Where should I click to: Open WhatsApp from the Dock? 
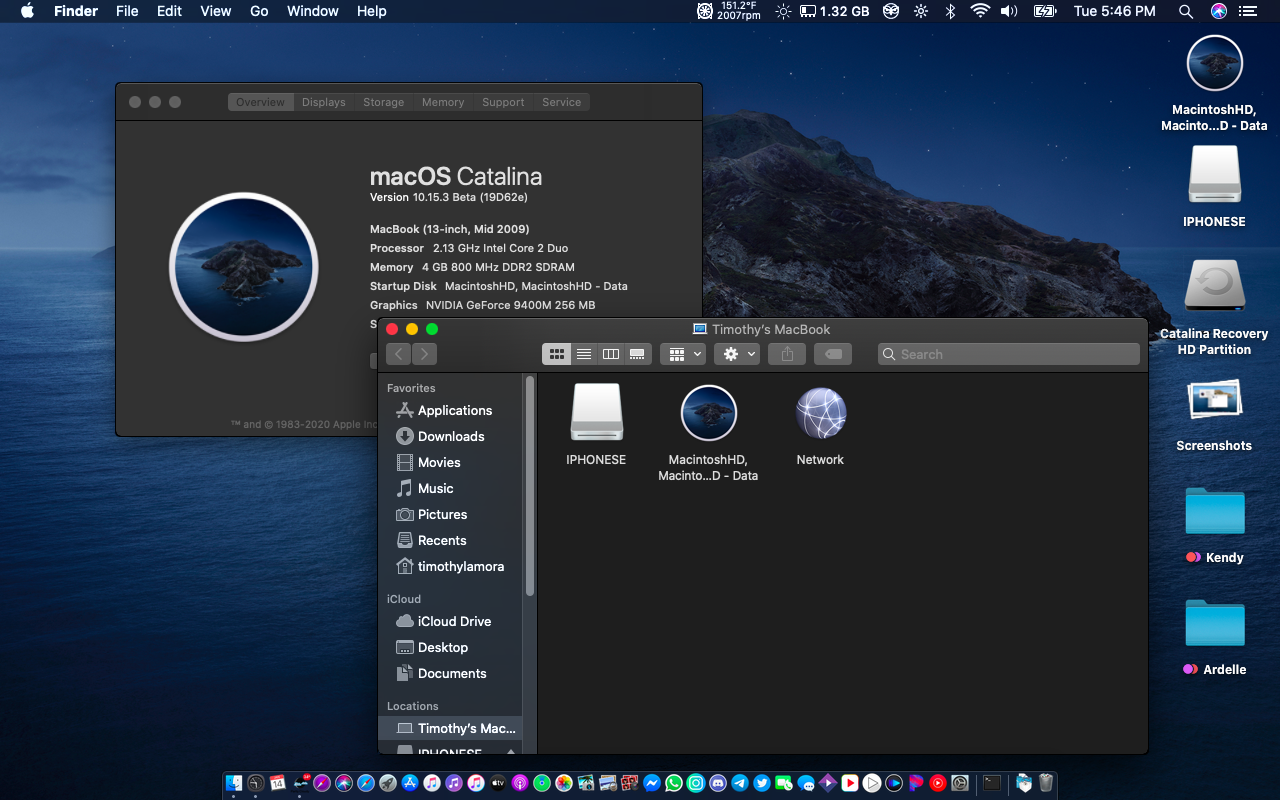click(x=674, y=783)
